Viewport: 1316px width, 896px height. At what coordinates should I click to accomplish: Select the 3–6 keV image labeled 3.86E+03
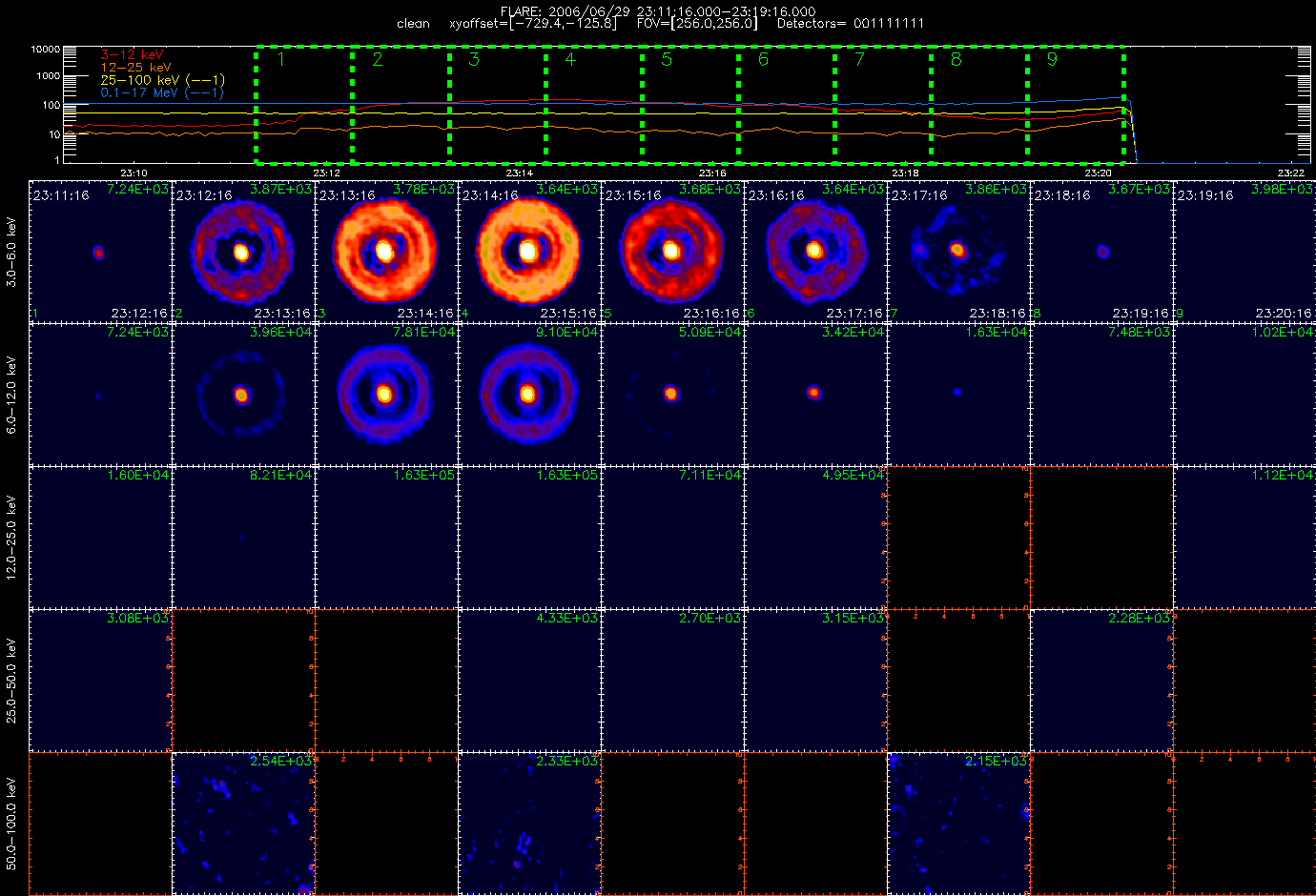(958, 252)
